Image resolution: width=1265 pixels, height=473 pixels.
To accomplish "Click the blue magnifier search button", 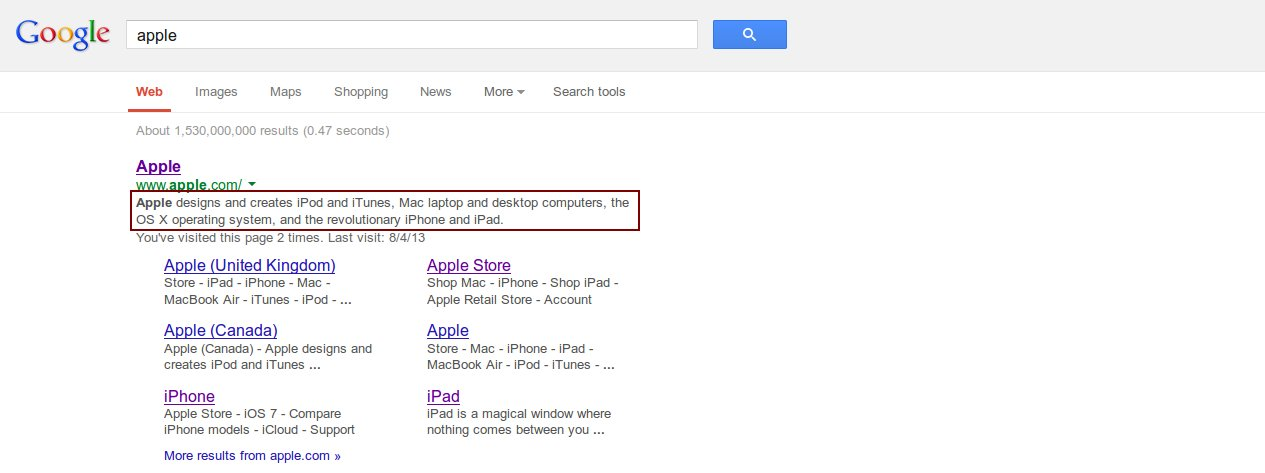I will (x=749, y=34).
